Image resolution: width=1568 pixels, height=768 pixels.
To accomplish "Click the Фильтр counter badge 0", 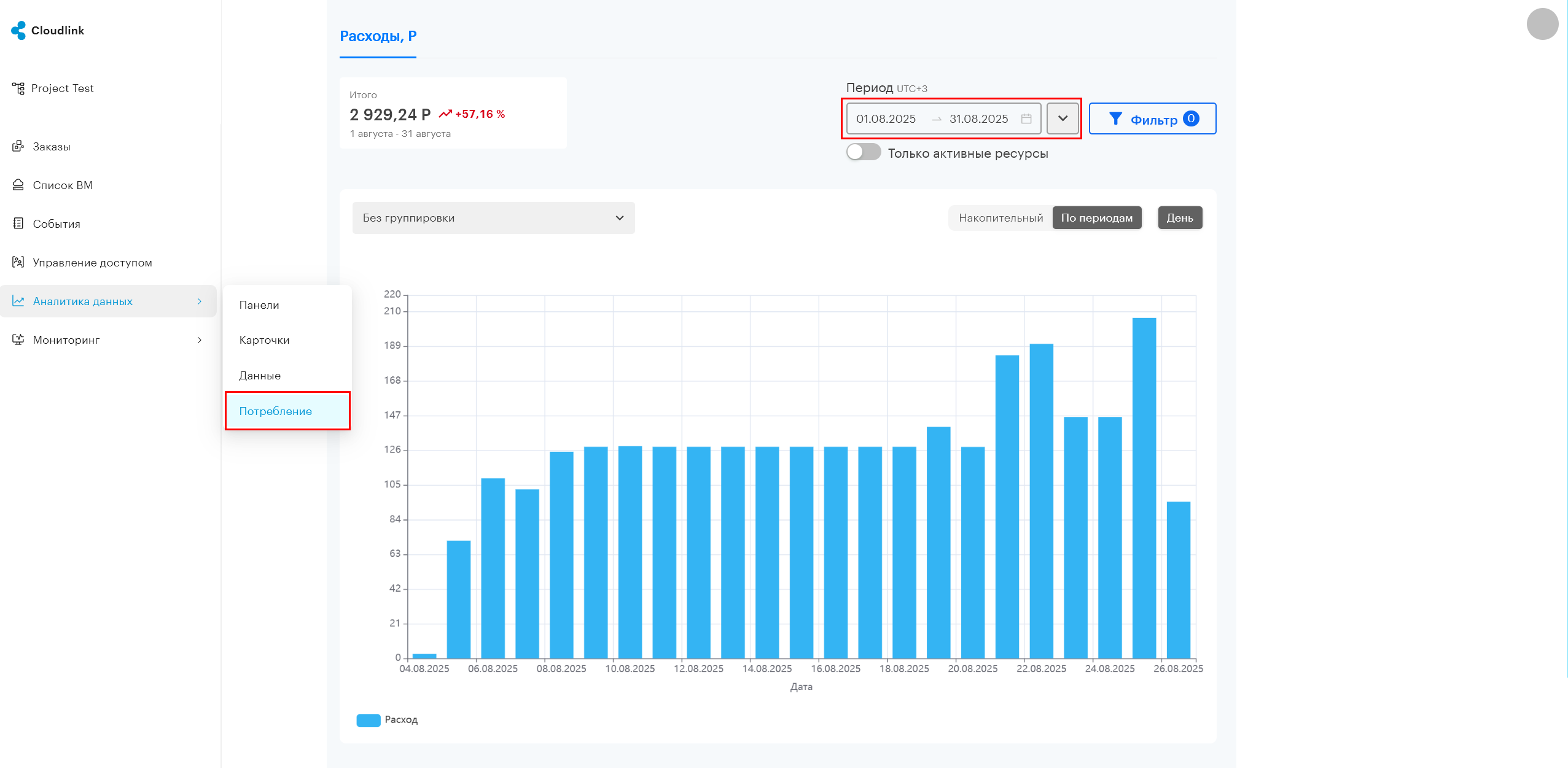I will click(1191, 118).
